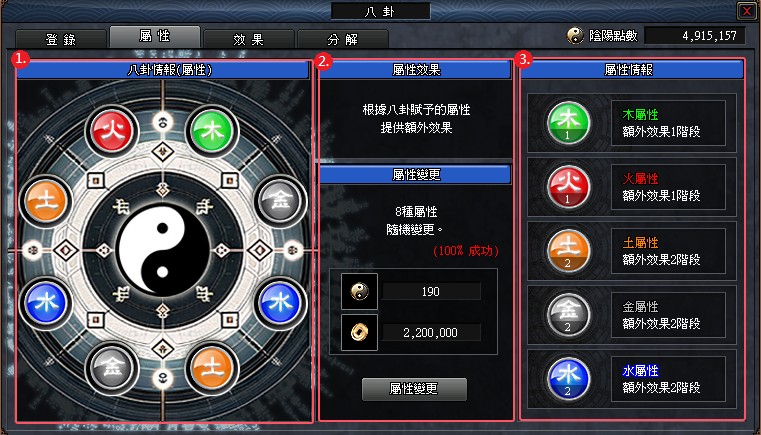Click the orange 土 orb on wheel's left side
This screenshot has width=761, height=435.
[46, 201]
